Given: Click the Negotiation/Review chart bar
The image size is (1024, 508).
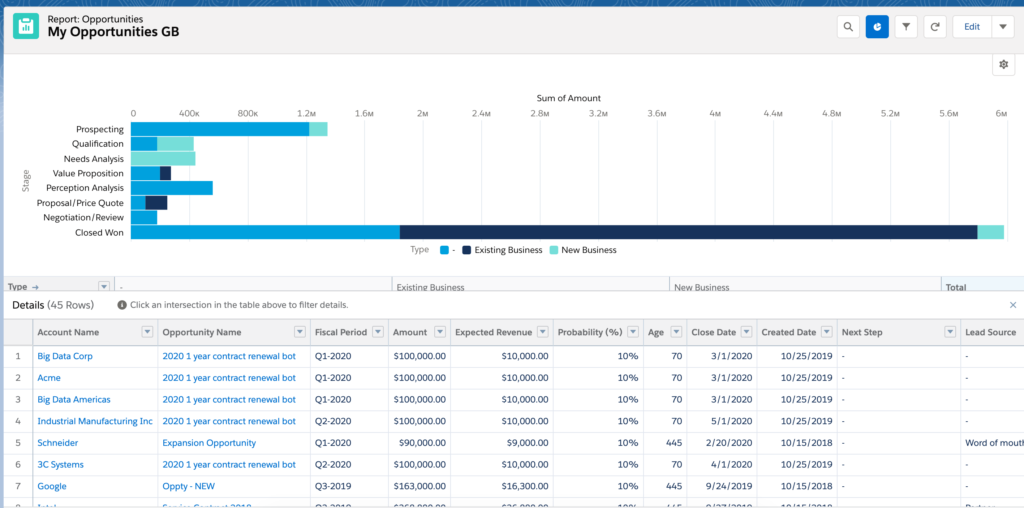Looking at the screenshot, I should [144, 217].
